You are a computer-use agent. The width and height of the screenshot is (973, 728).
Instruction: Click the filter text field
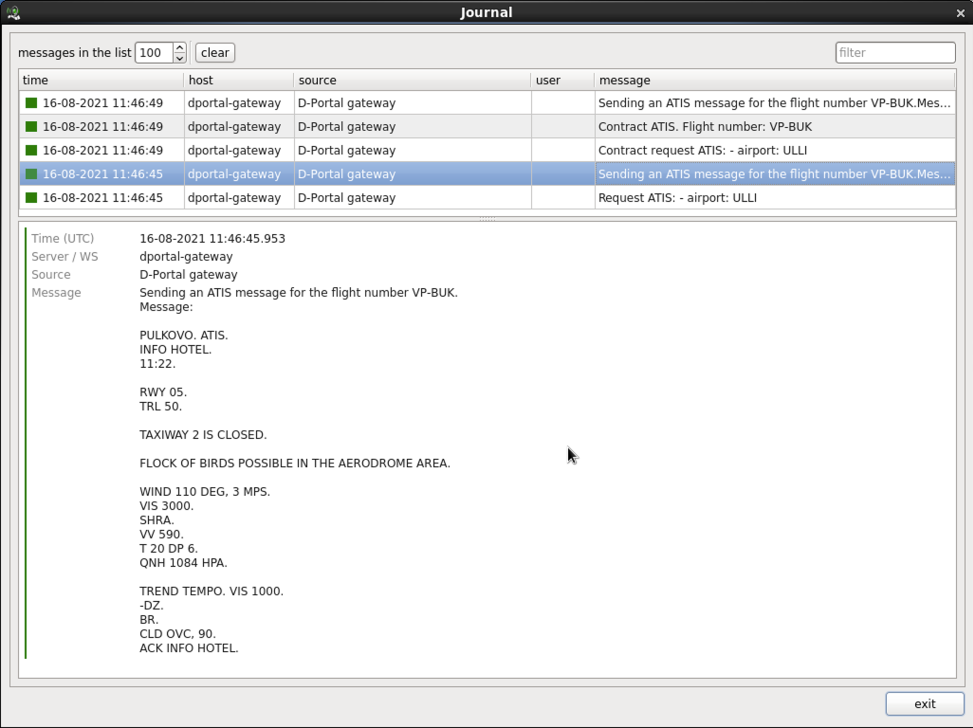point(894,53)
